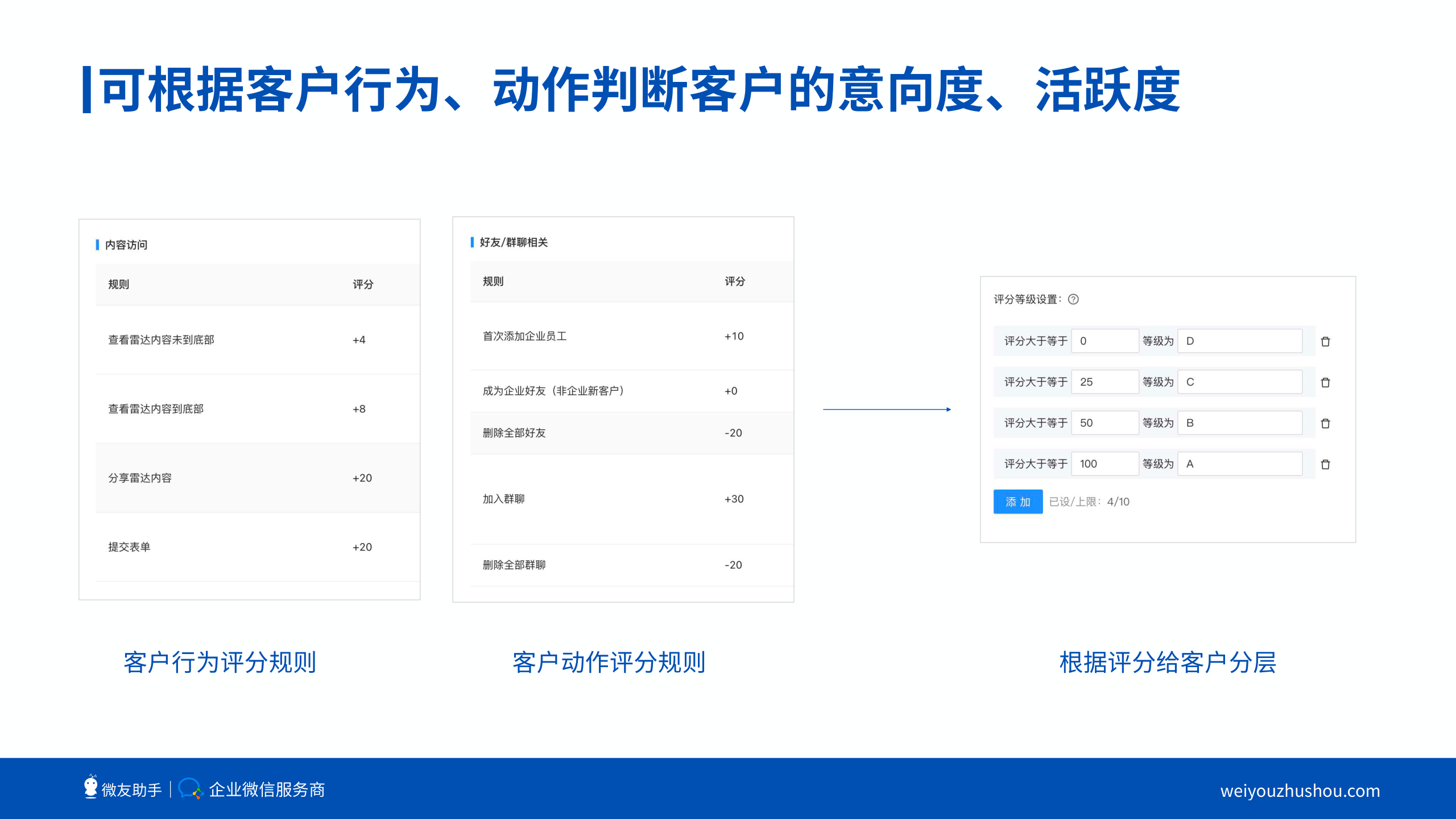Click 好友/群聊相关 section heading

point(514,242)
